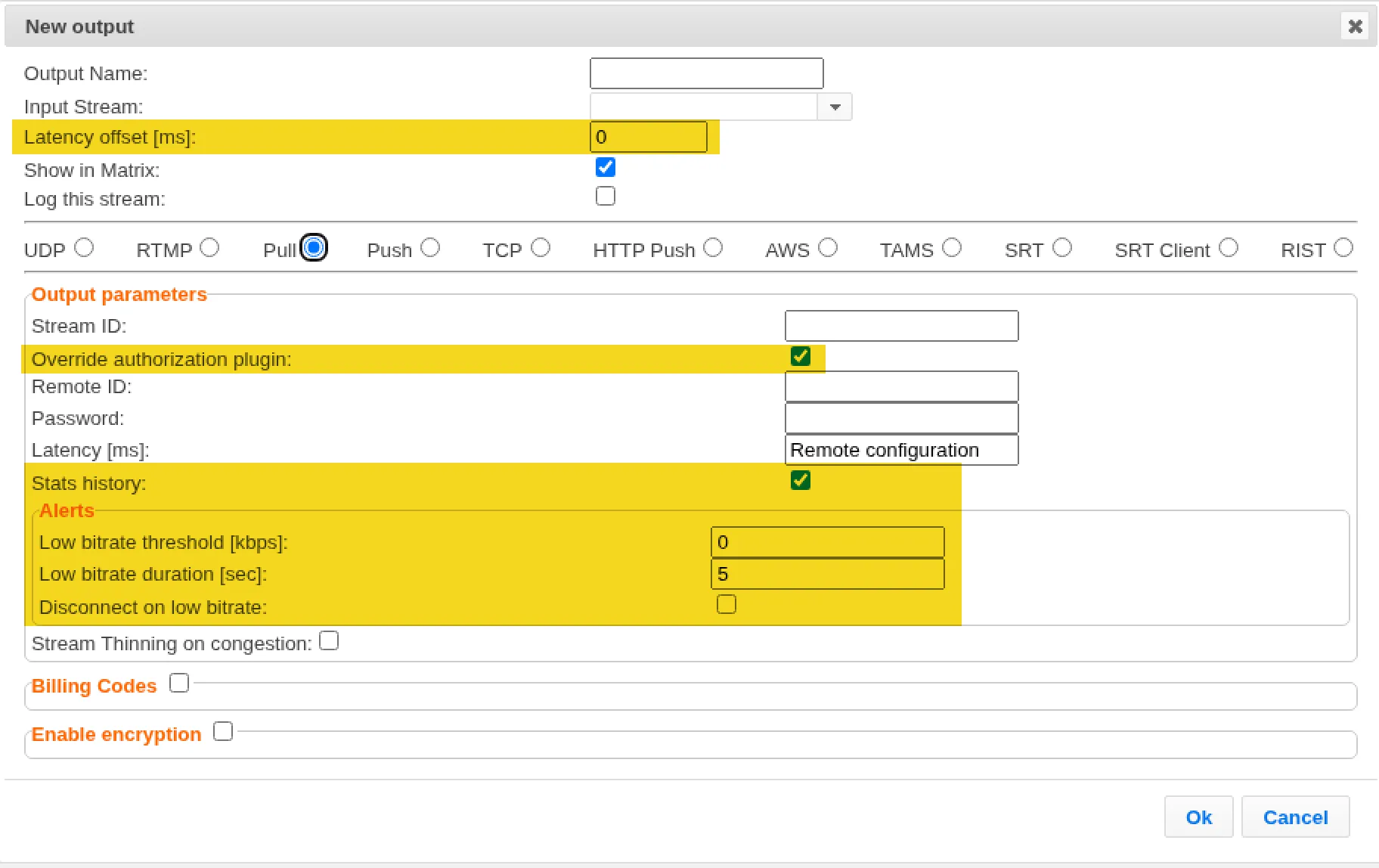The image size is (1379, 868).
Task: Click the Remote ID input field
Action: click(x=901, y=386)
